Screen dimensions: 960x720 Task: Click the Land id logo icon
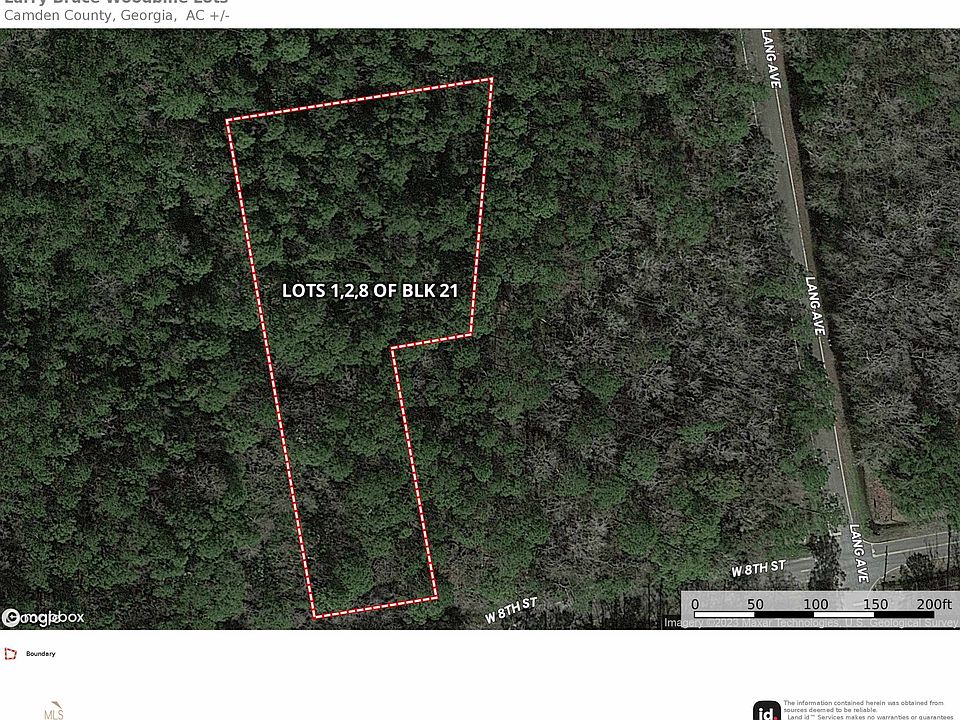point(767,711)
